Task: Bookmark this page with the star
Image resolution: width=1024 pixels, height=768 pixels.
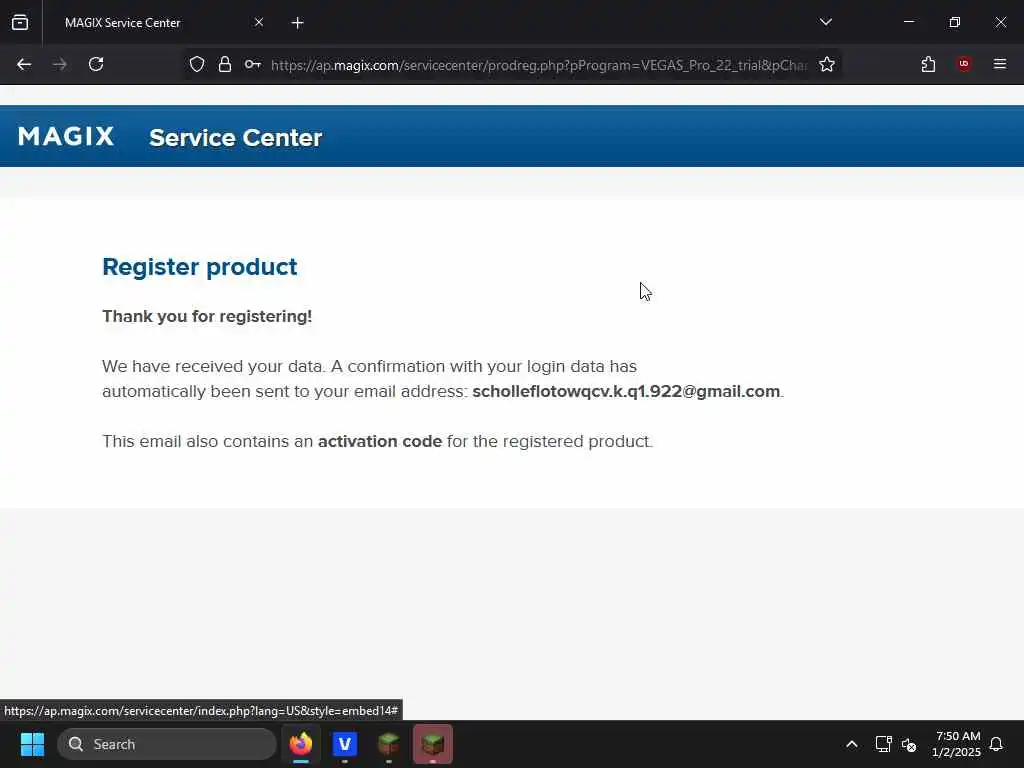Action: pos(827,64)
